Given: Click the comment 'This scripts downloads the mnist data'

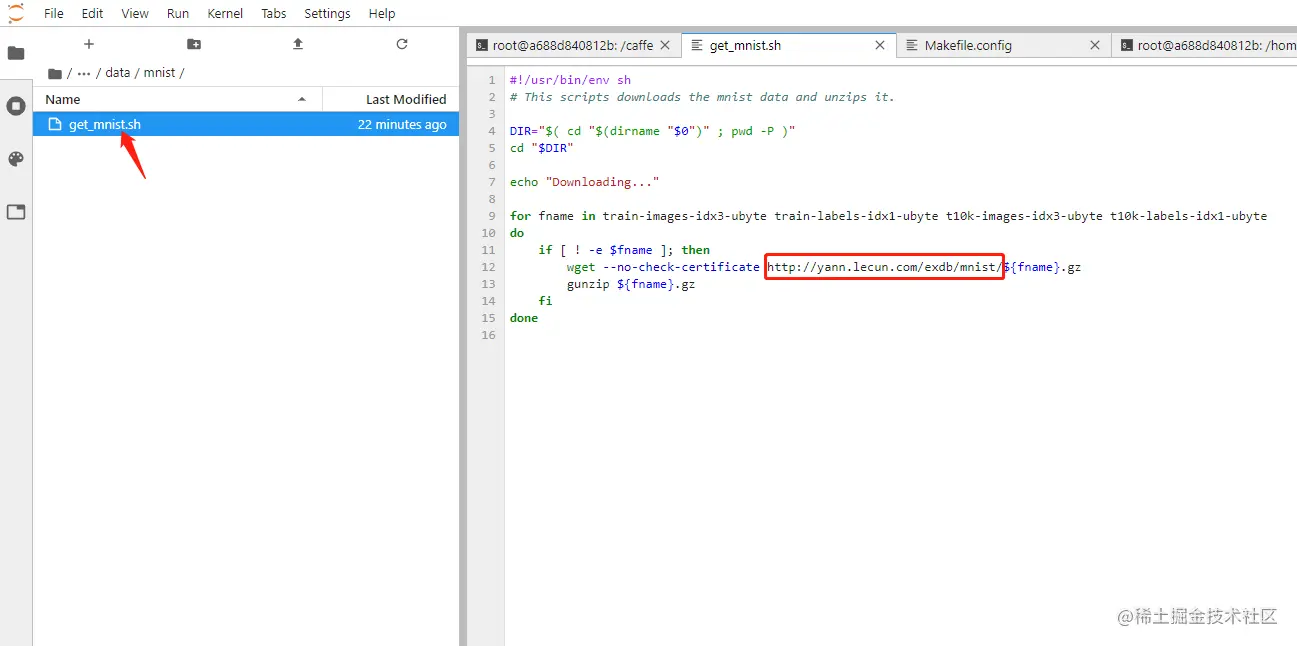Looking at the screenshot, I should click(x=658, y=97).
